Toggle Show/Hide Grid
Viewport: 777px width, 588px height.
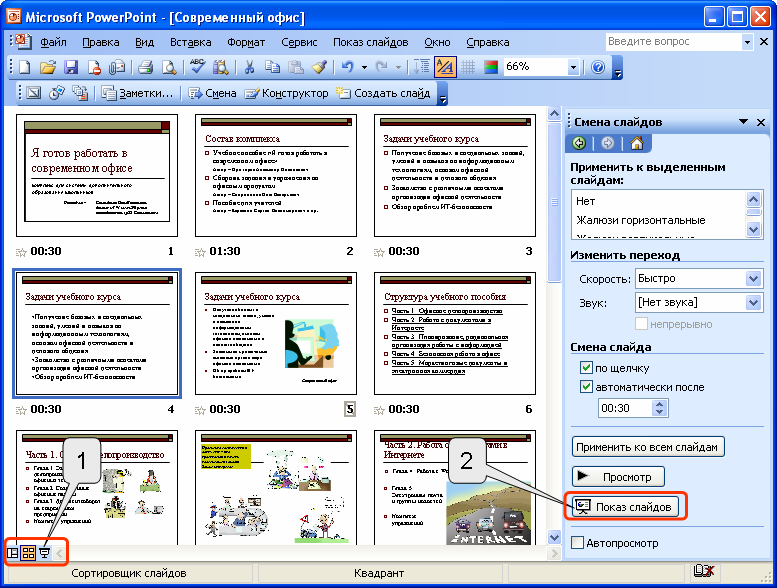(468, 67)
